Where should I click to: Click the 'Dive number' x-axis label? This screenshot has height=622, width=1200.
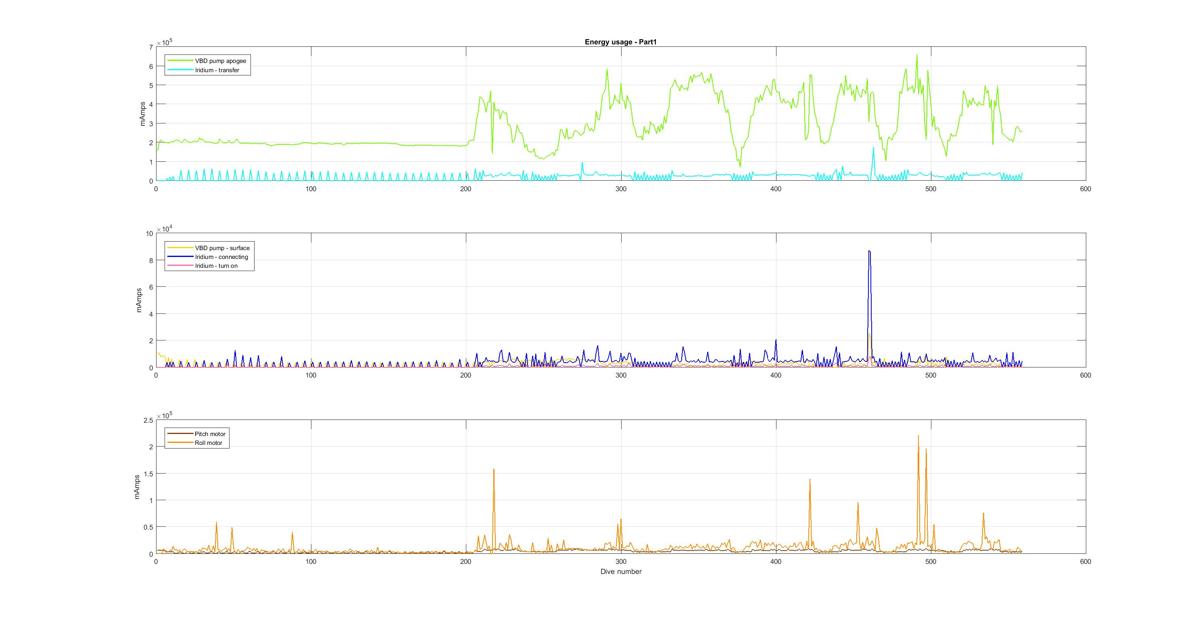pos(621,572)
